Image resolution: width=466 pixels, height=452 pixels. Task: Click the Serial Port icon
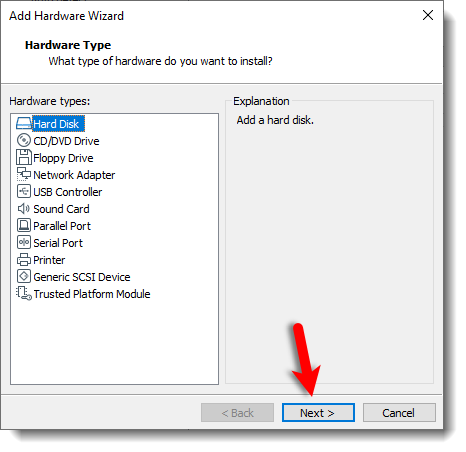(x=24, y=242)
